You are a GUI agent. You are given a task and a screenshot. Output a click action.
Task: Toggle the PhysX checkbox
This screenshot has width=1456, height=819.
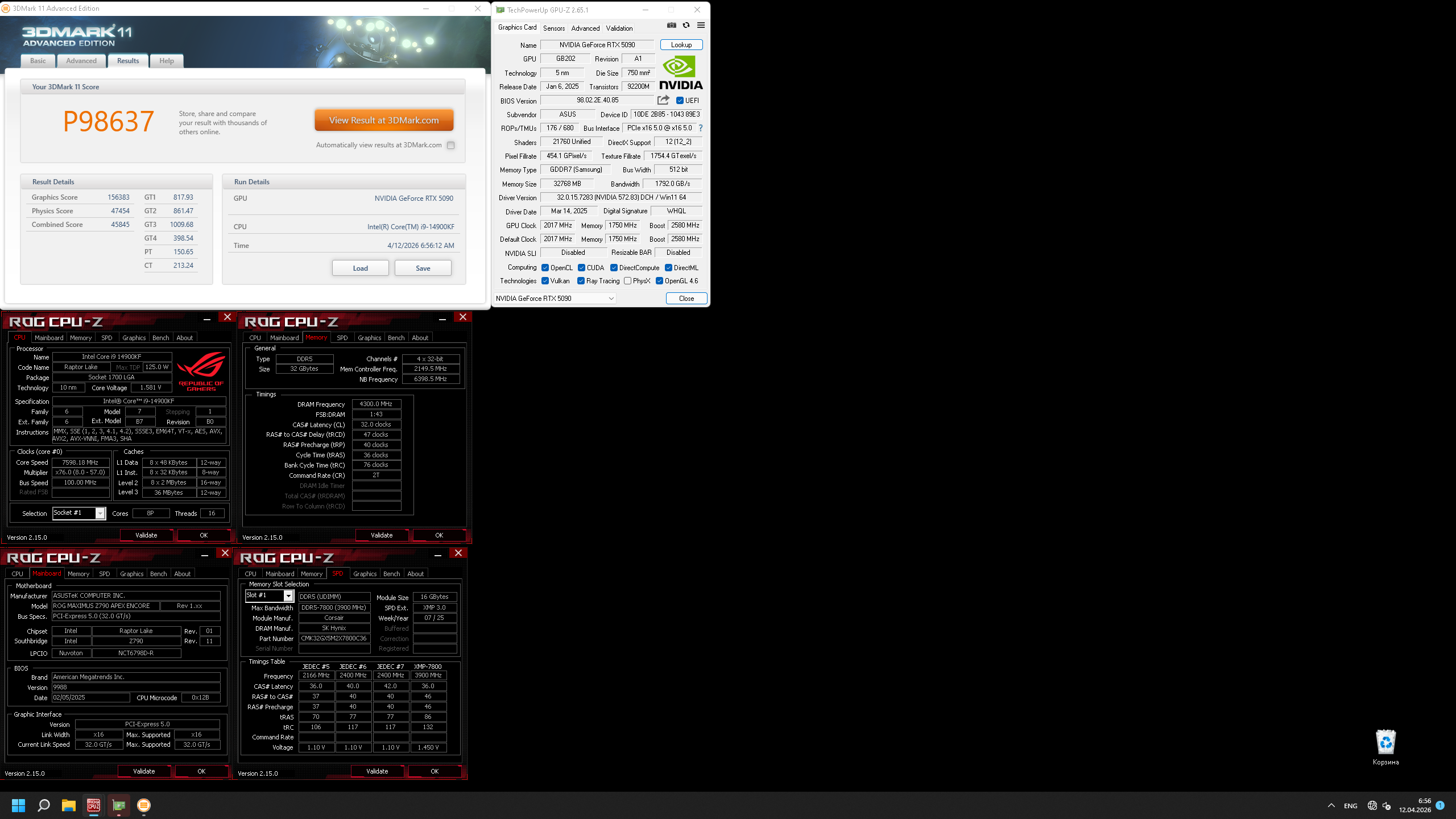pyautogui.click(x=627, y=281)
